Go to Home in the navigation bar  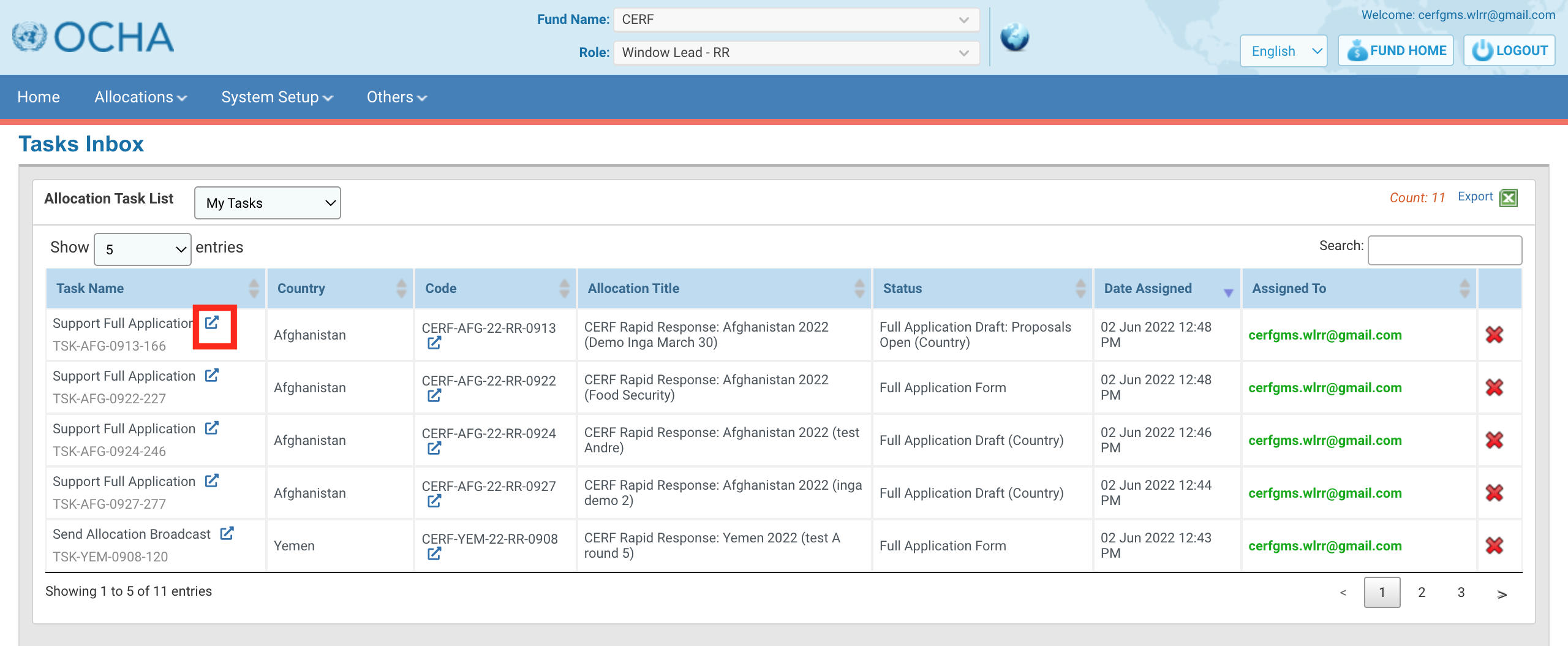coord(39,97)
